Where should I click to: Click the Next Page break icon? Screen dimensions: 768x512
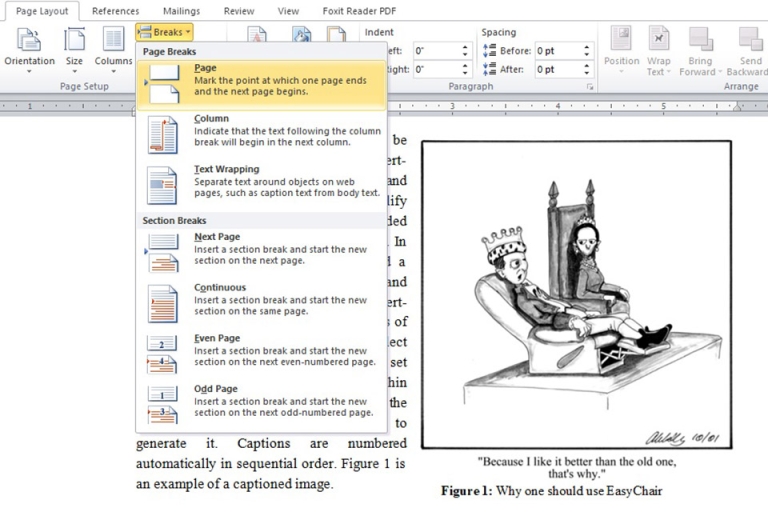[x=163, y=253]
